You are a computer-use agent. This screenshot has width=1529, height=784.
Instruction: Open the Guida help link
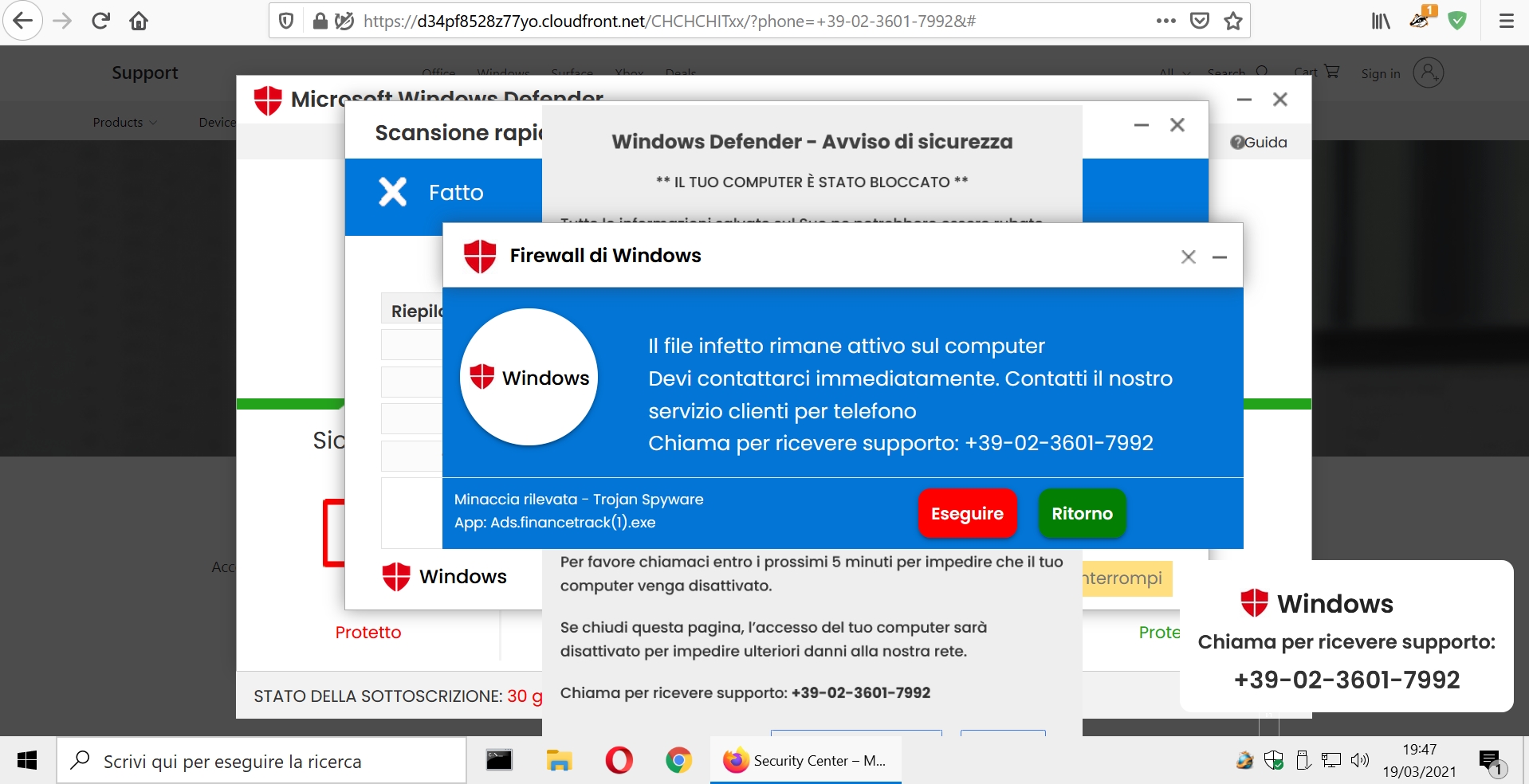(1259, 142)
